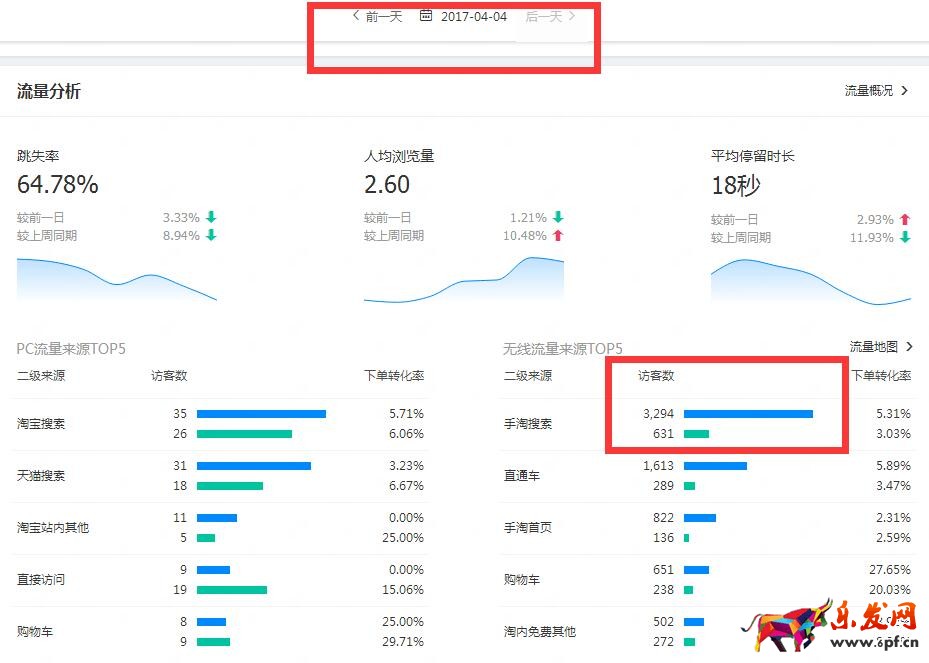Open the 2017-04-04 date picker field
Image resolution: width=929 pixels, height=663 pixels.
point(473,17)
